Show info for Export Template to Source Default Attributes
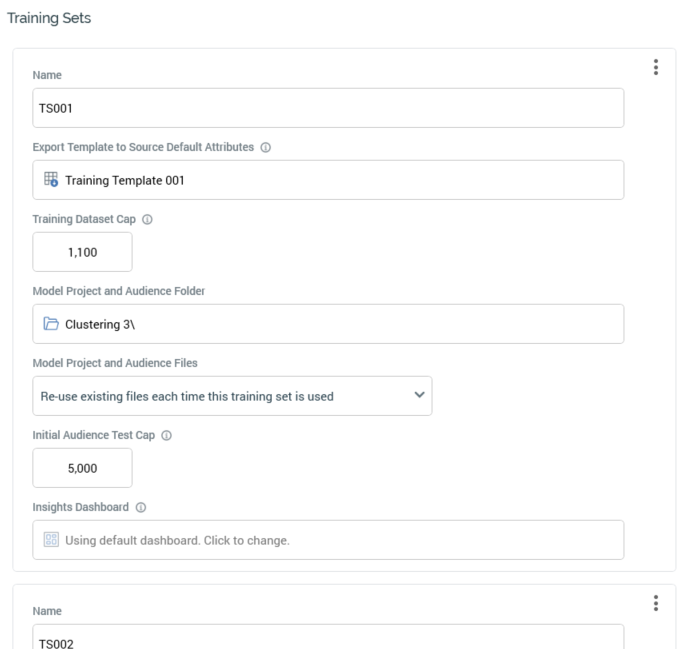This screenshot has height=649, width=688. 266,147
